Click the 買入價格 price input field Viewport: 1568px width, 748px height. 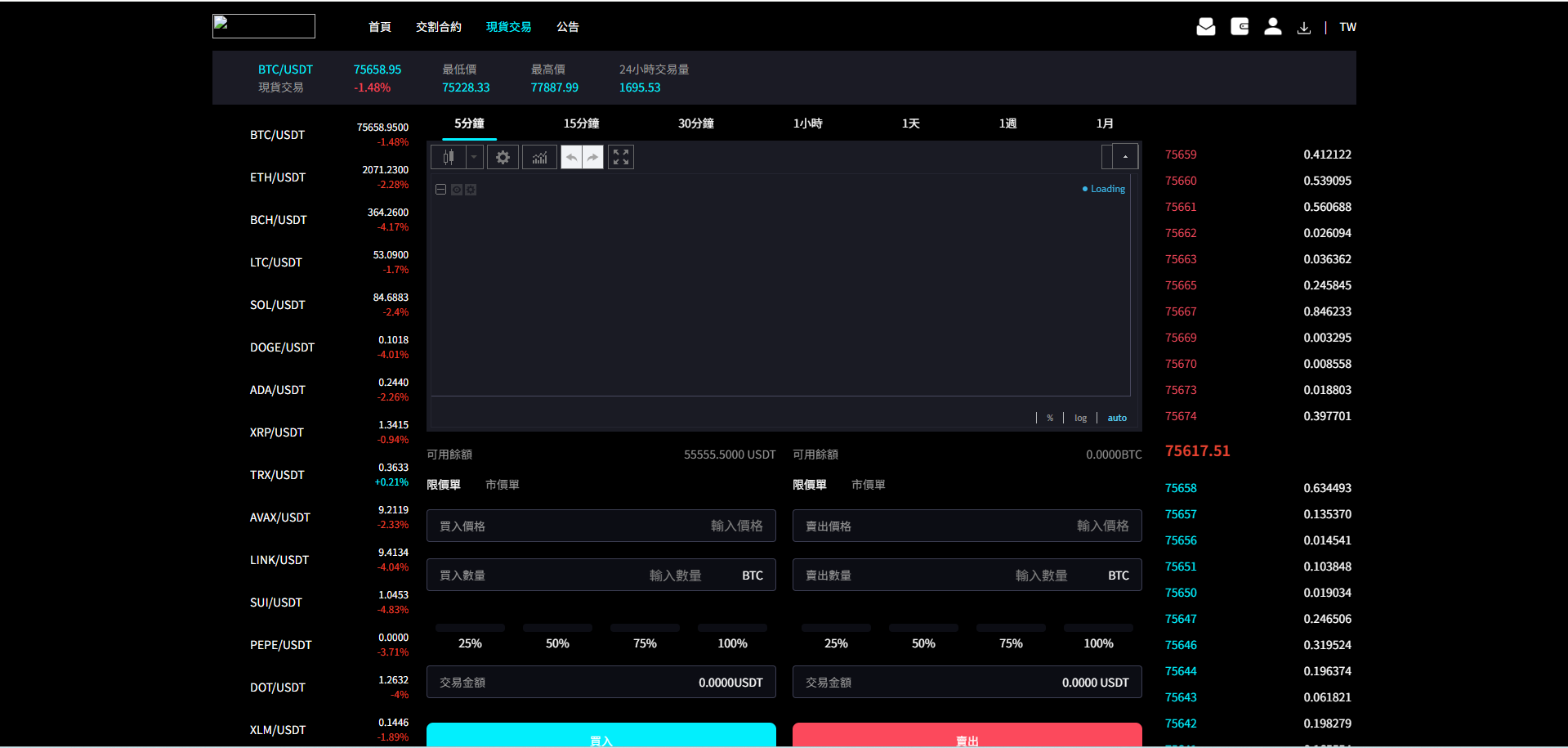(x=601, y=526)
